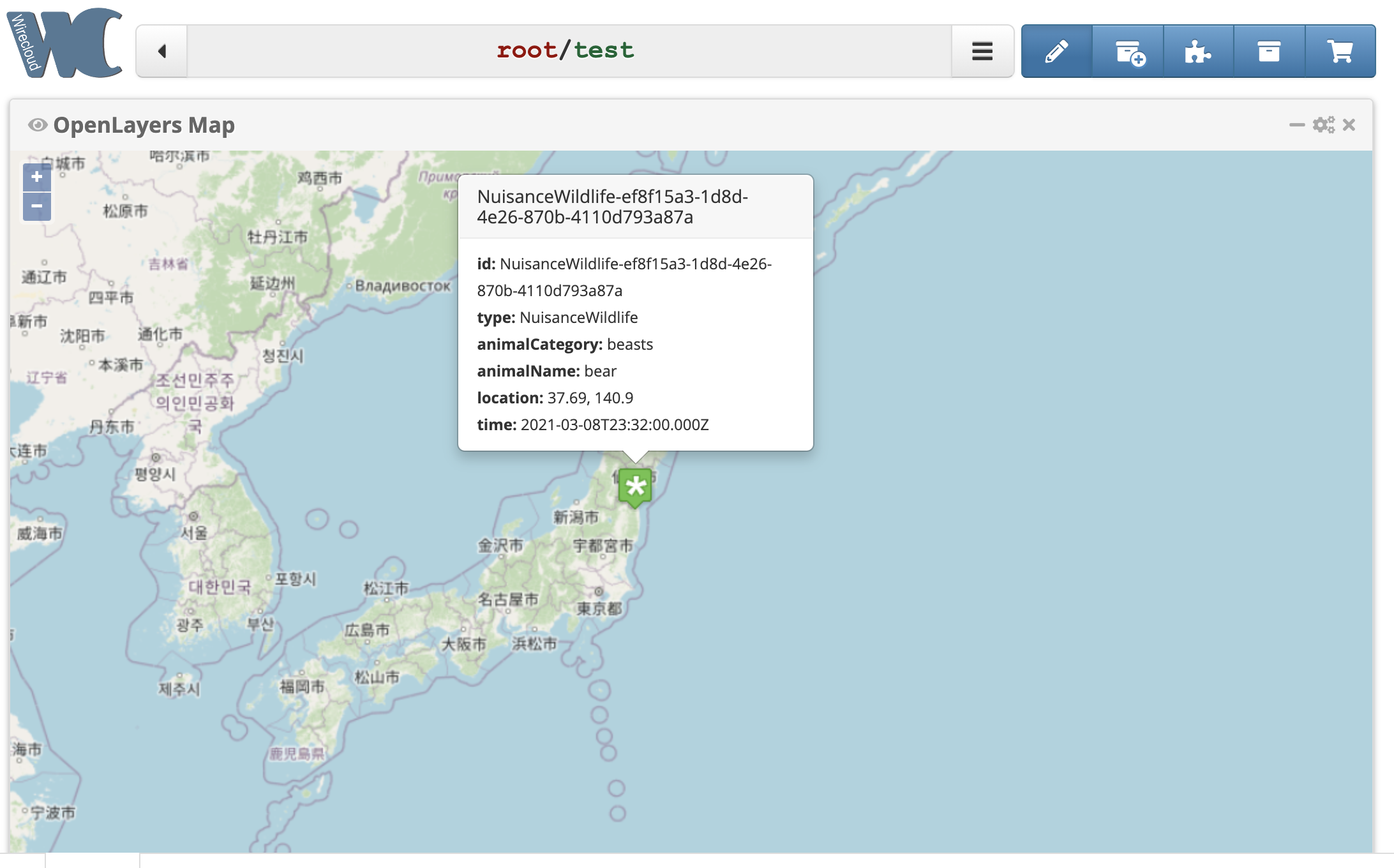The height and width of the screenshot is (868, 1394).
Task: Select the test workspace in the breadcrumb
Action: click(x=603, y=50)
